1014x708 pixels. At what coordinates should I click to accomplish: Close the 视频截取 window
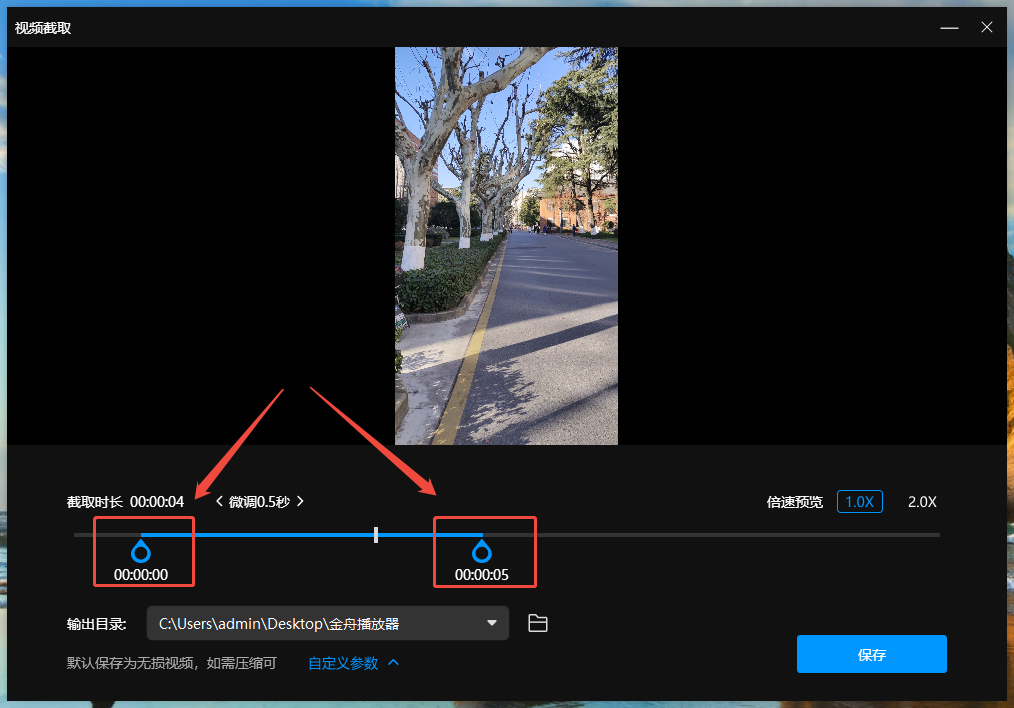(x=987, y=27)
